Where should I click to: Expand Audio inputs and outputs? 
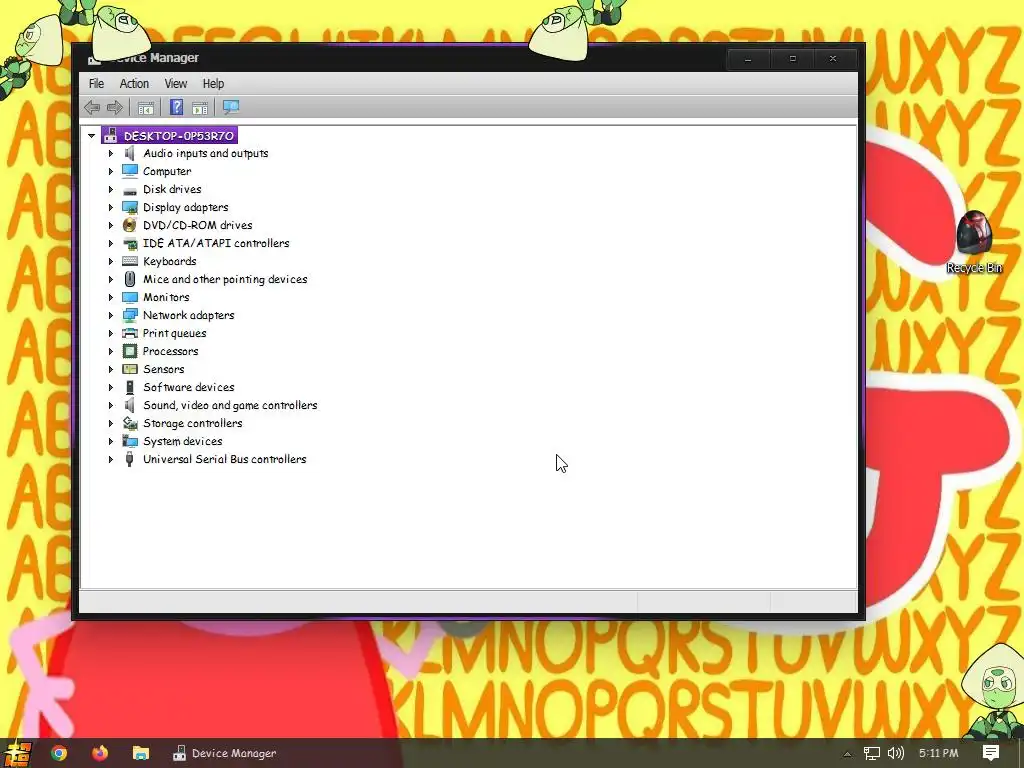point(110,153)
